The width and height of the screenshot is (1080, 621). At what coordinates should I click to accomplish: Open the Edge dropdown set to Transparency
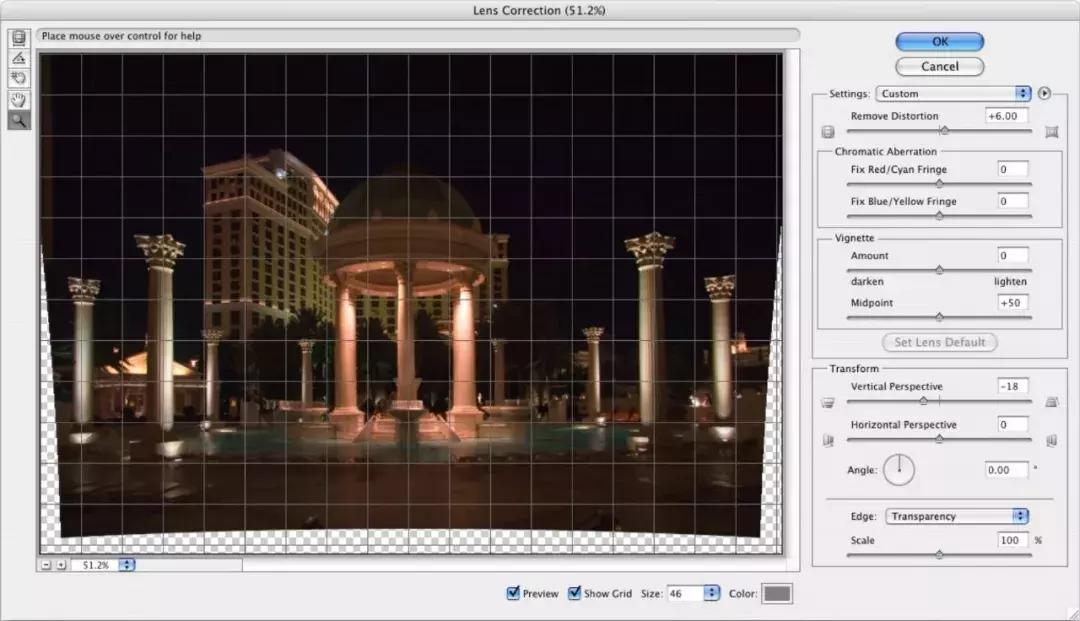[957, 516]
